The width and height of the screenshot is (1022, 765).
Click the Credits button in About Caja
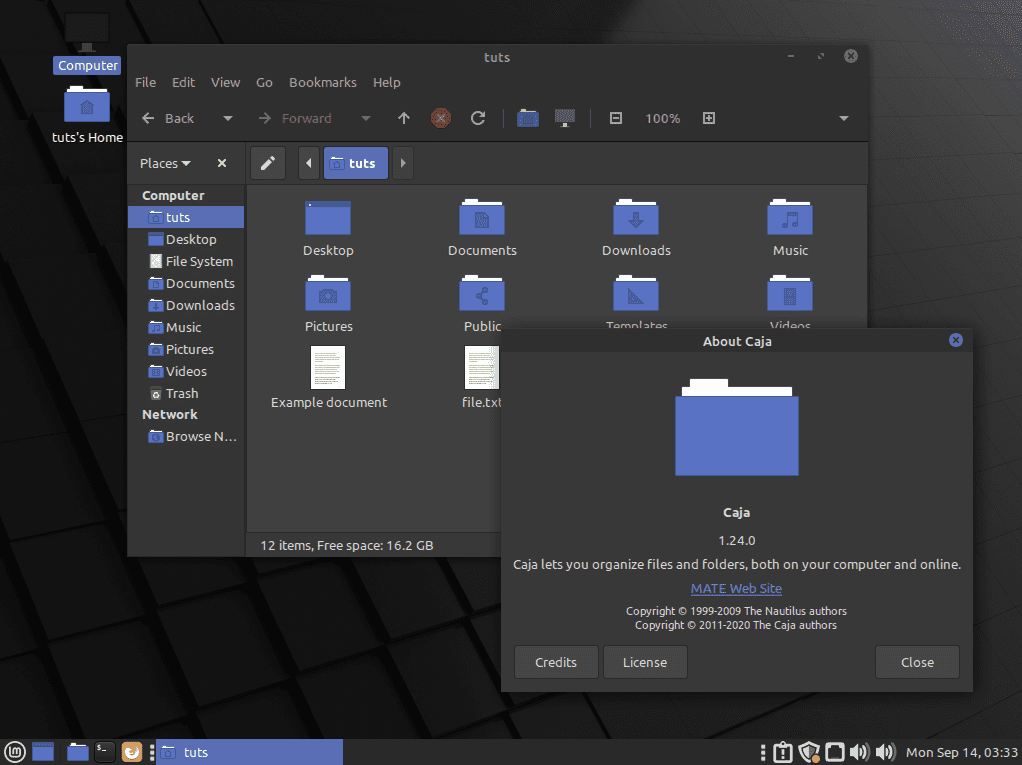(x=555, y=661)
